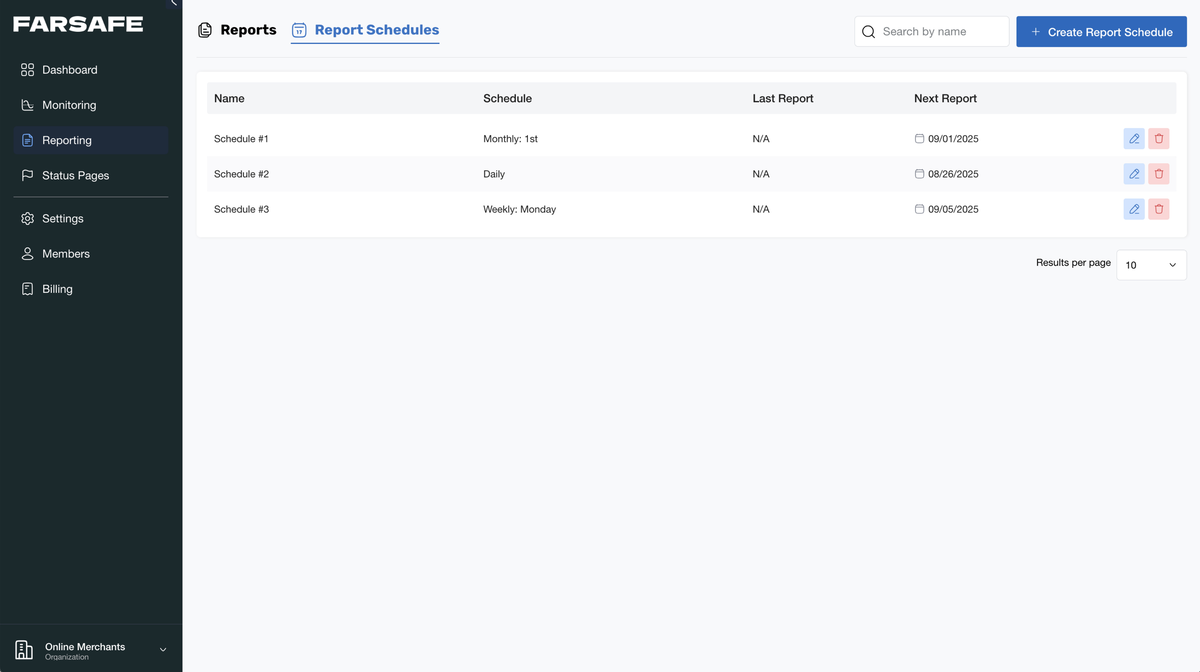Delete Schedule #2 with the trash icon

(x=1159, y=174)
